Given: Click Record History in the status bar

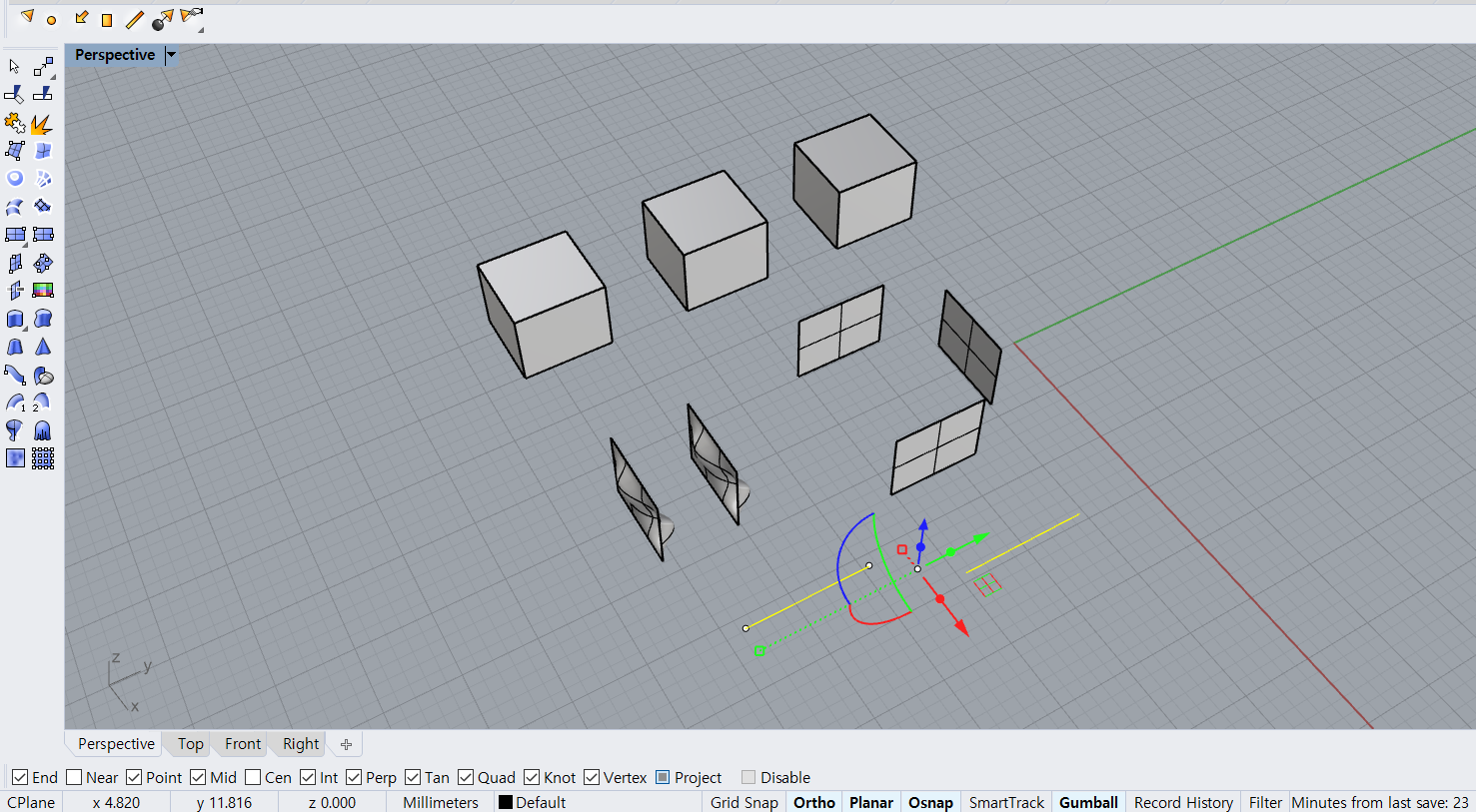Looking at the screenshot, I should 1183,802.
